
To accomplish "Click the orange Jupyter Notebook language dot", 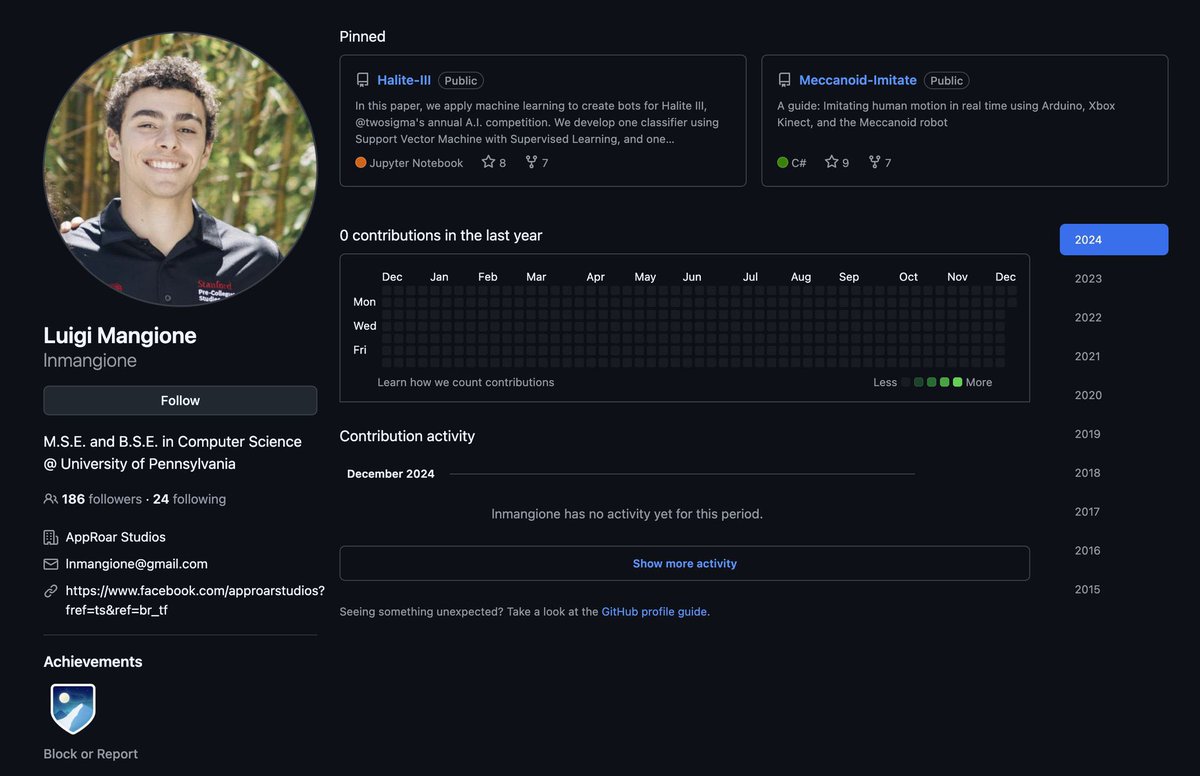I will tap(361, 162).
